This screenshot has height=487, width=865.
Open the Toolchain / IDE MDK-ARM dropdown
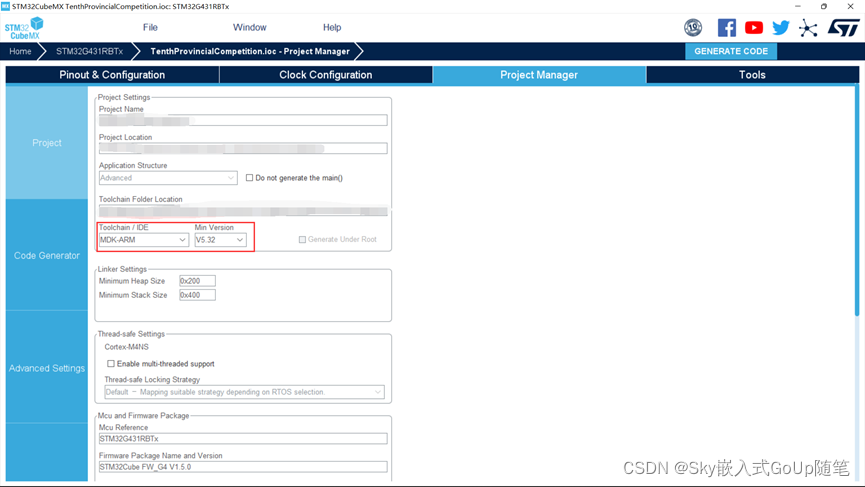pyautogui.click(x=143, y=240)
